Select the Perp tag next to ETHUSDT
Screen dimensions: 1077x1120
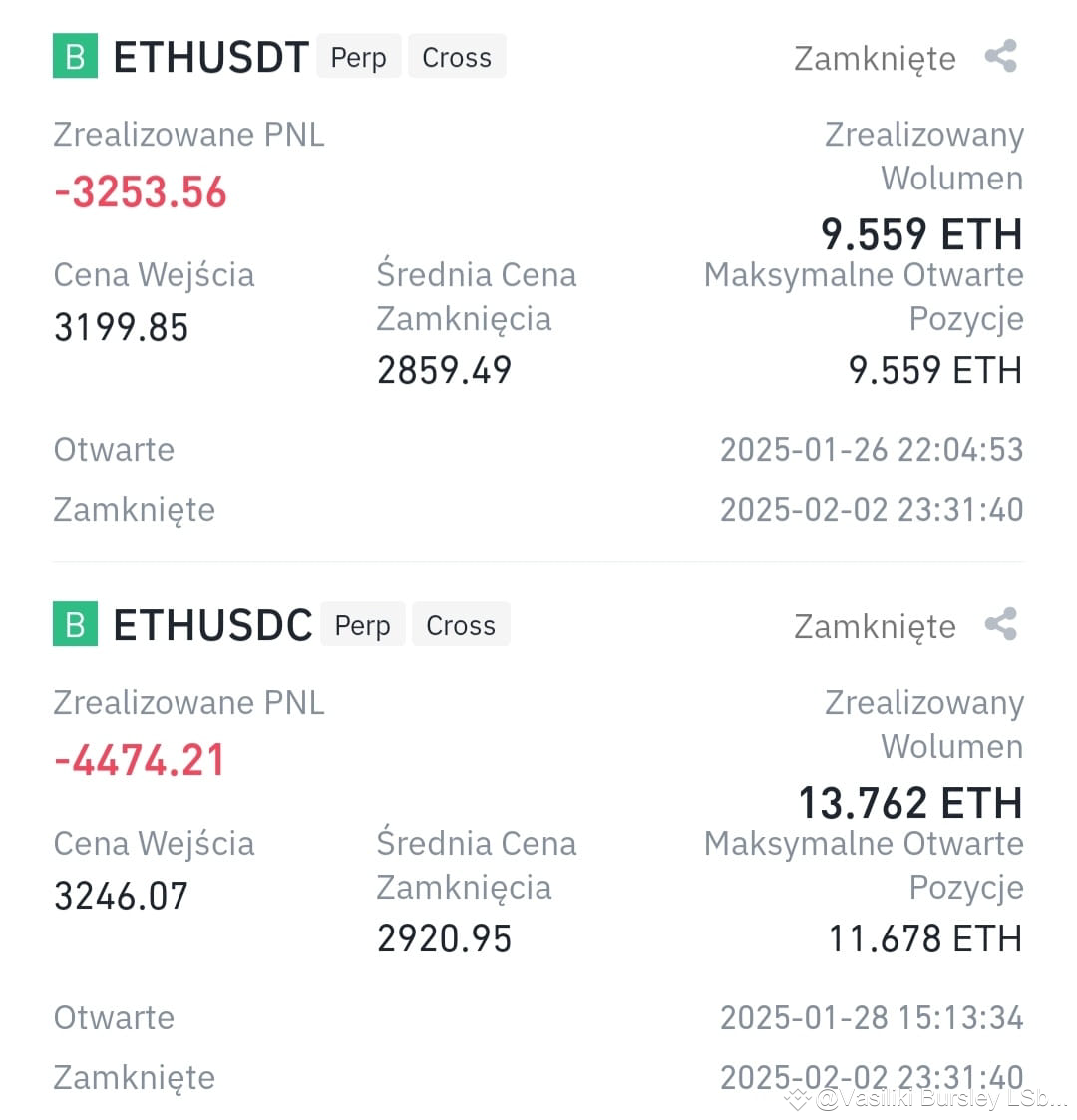click(359, 57)
